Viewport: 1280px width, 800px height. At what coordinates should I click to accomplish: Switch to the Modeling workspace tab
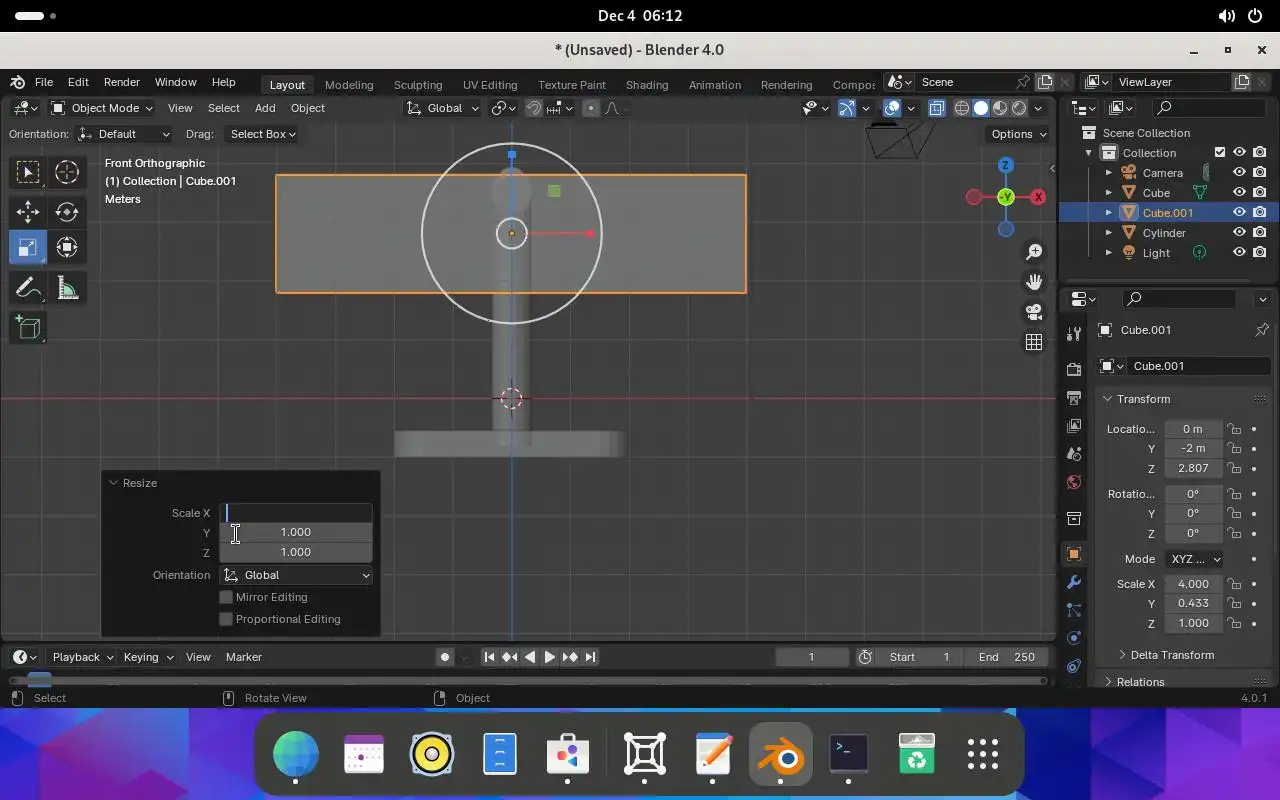pyautogui.click(x=349, y=85)
